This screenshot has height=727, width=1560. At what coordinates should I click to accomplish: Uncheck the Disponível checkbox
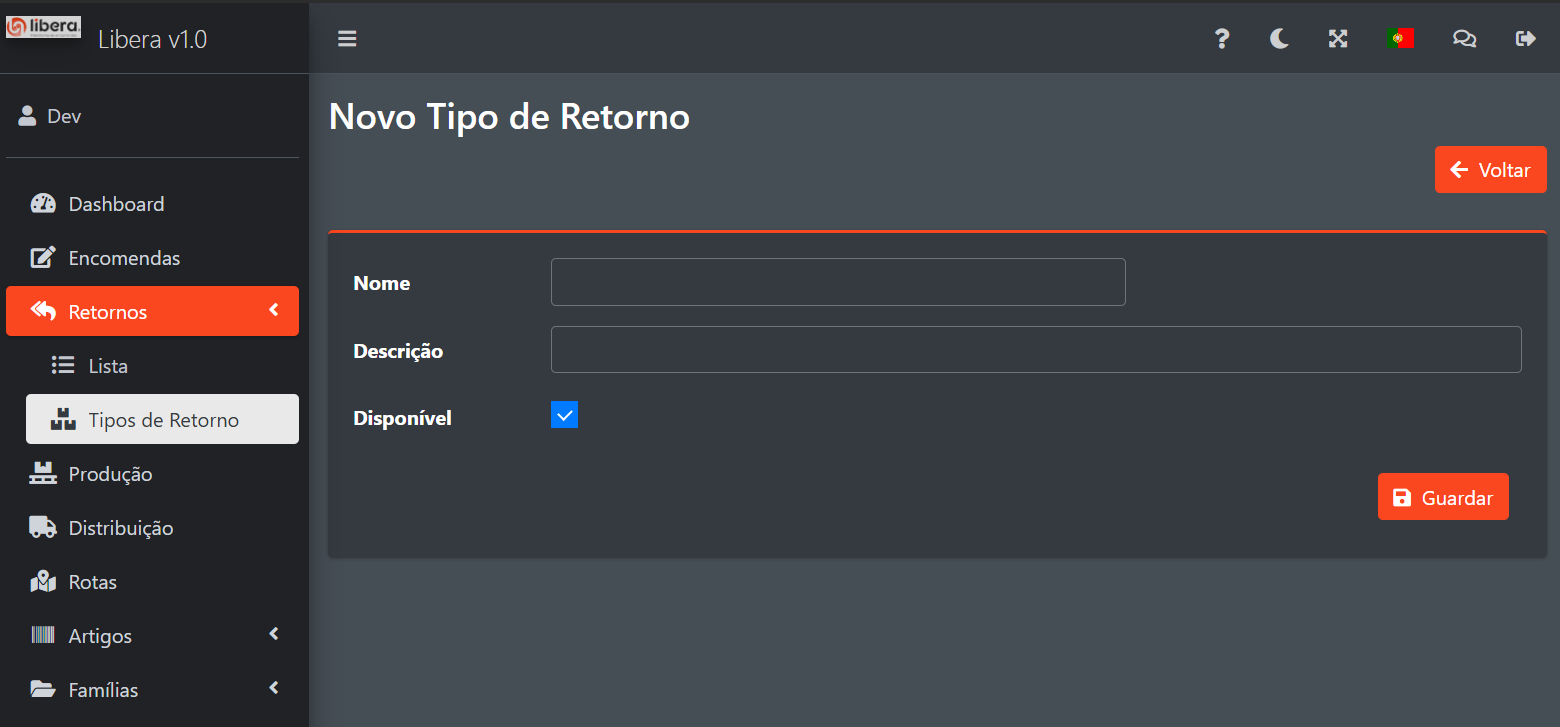click(x=564, y=415)
